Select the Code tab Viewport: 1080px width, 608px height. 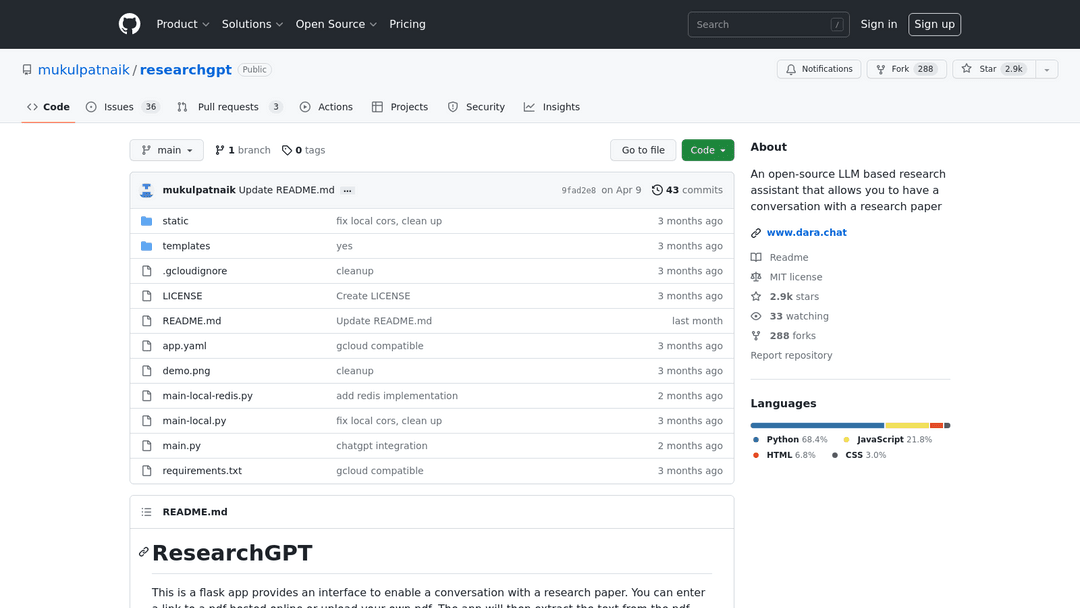pyautogui.click(x=48, y=107)
